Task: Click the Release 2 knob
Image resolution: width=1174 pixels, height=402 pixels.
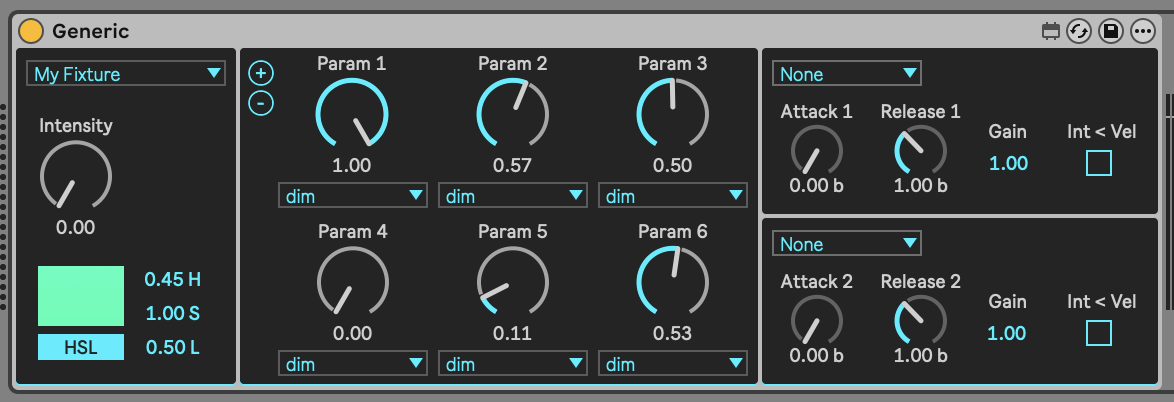Action: point(920,320)
